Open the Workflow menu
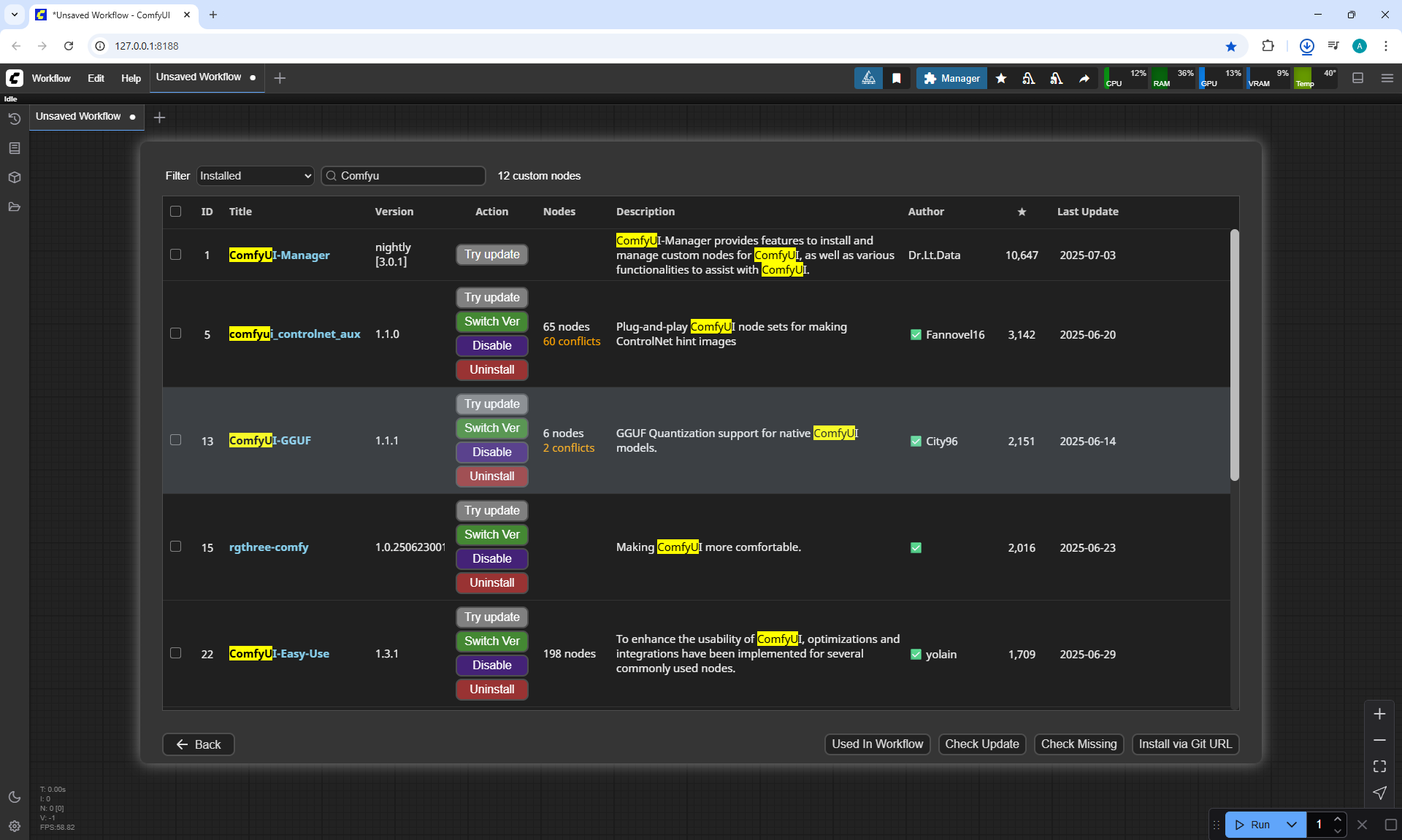This screenshot has width=1402, height=840. [x=51, y=78]
